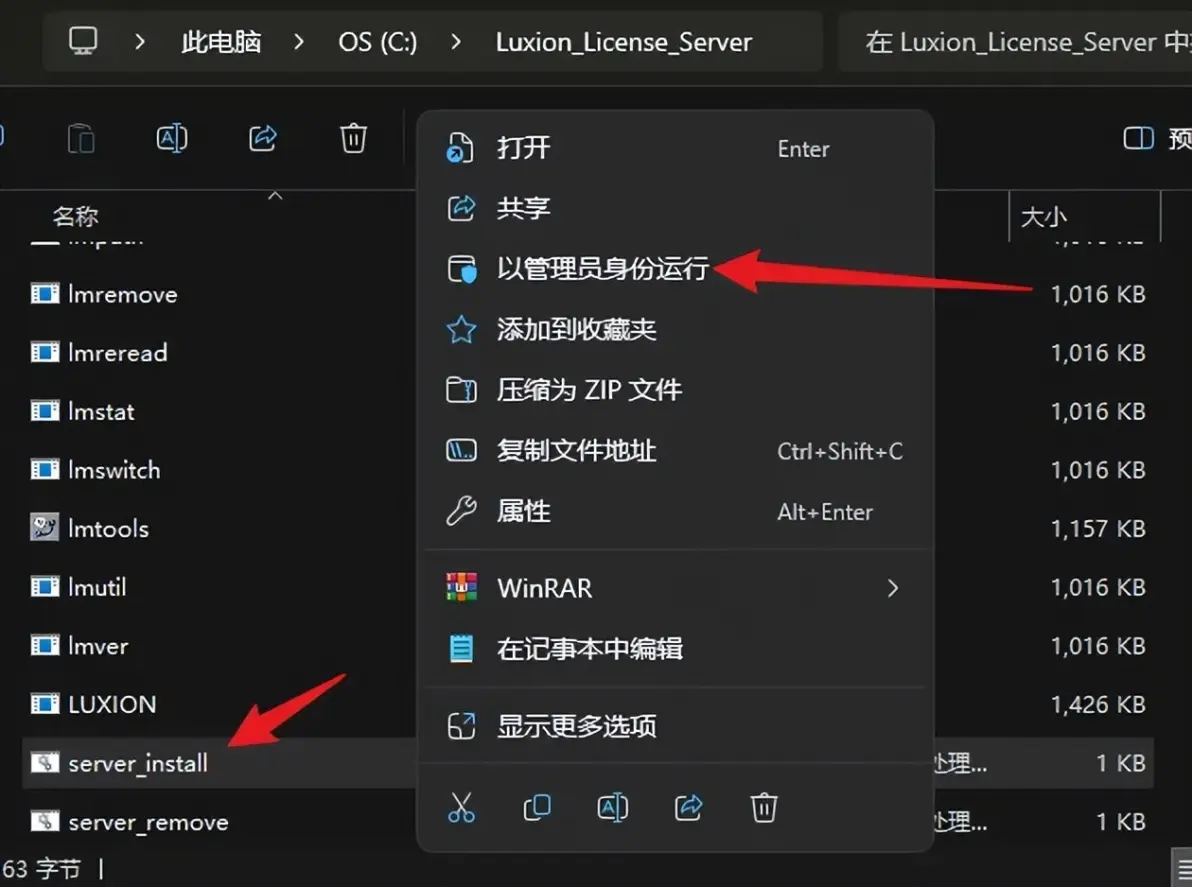This screenshot has width=1192, height=887.
Task: Click the search box for Luxion_License_Server
Action: 1016,42
